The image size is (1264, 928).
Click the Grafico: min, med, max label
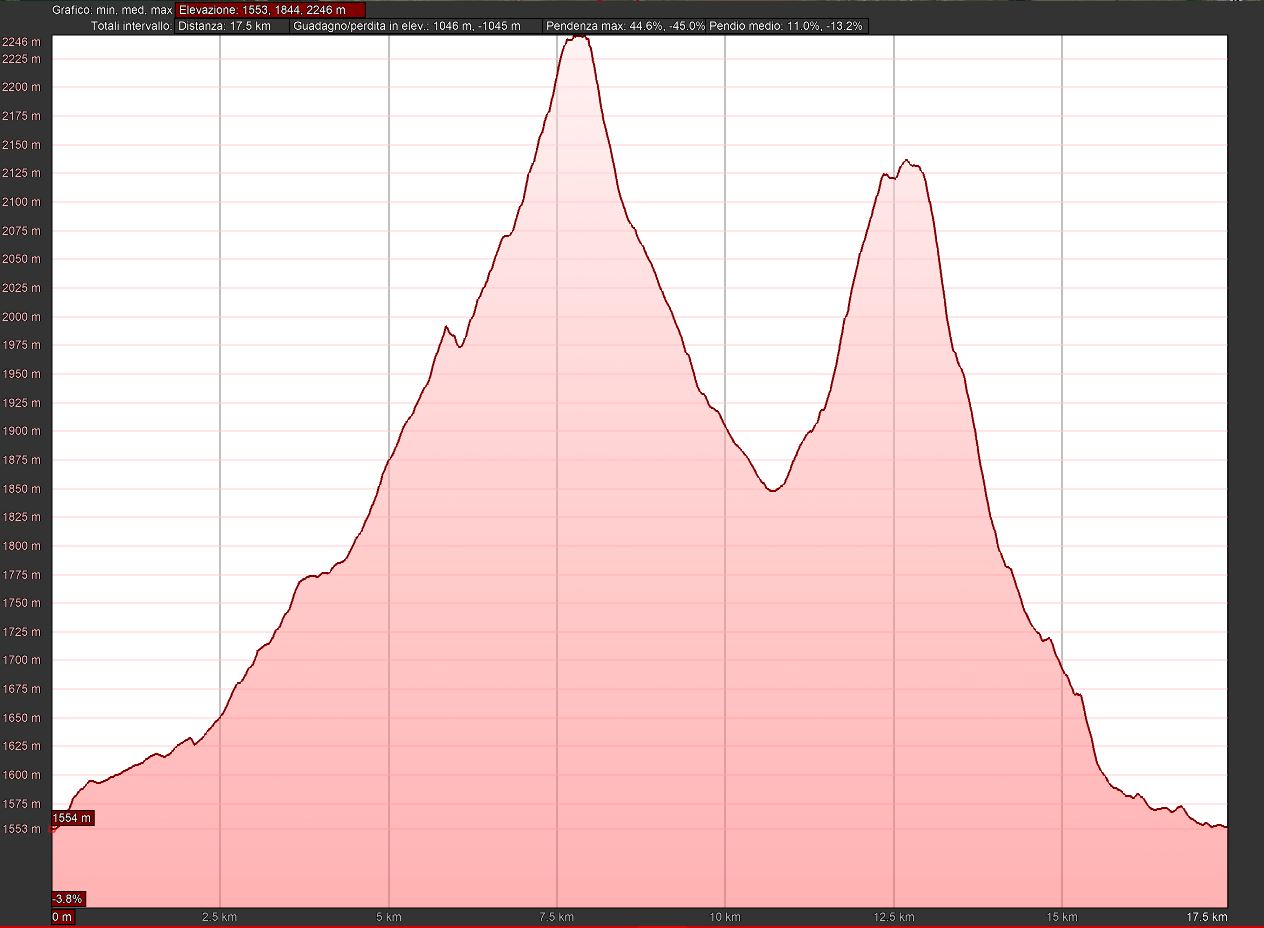click(x=112, y=10)
